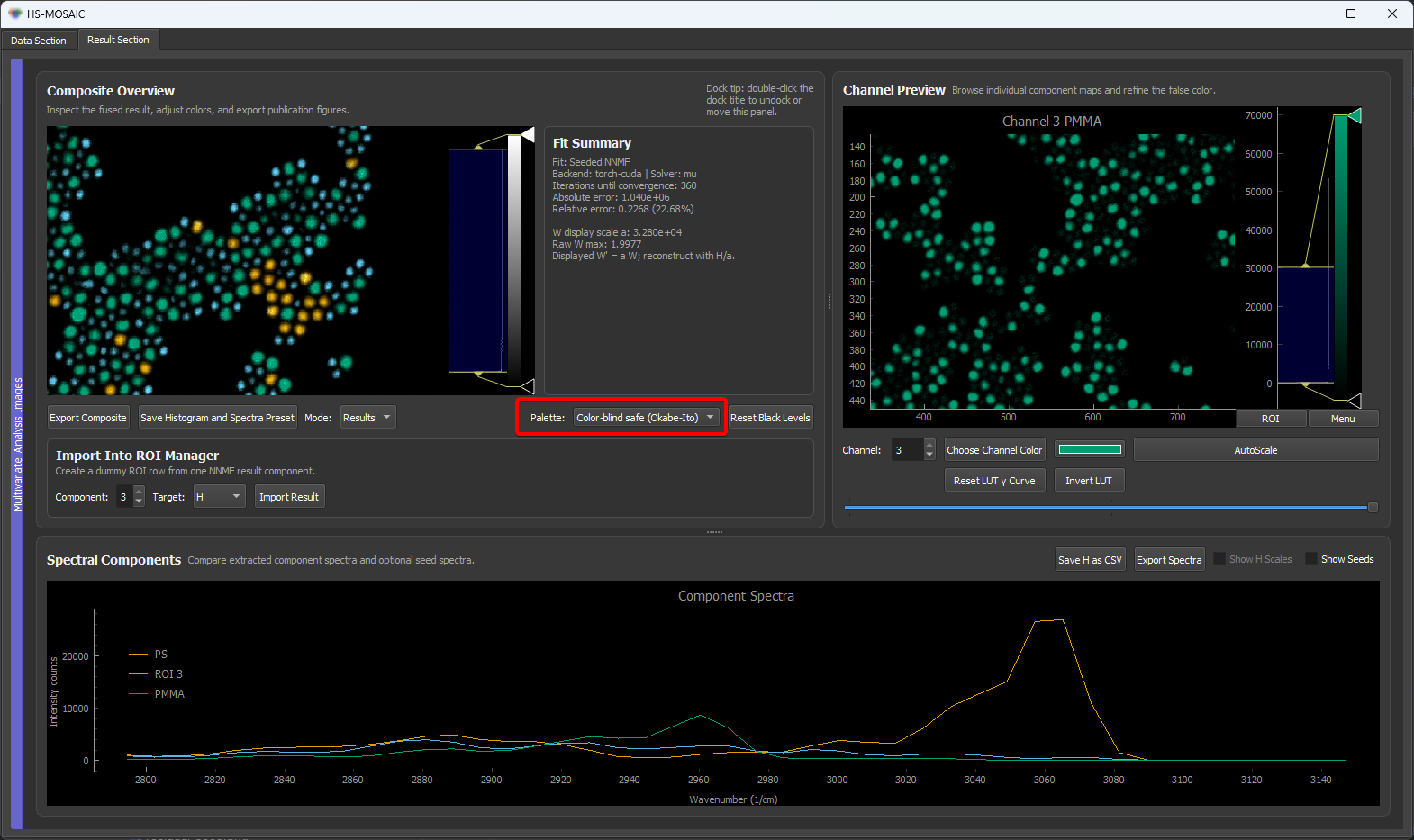Click the Relative error value line
The image size is (1414, 840).
[623, 209]
